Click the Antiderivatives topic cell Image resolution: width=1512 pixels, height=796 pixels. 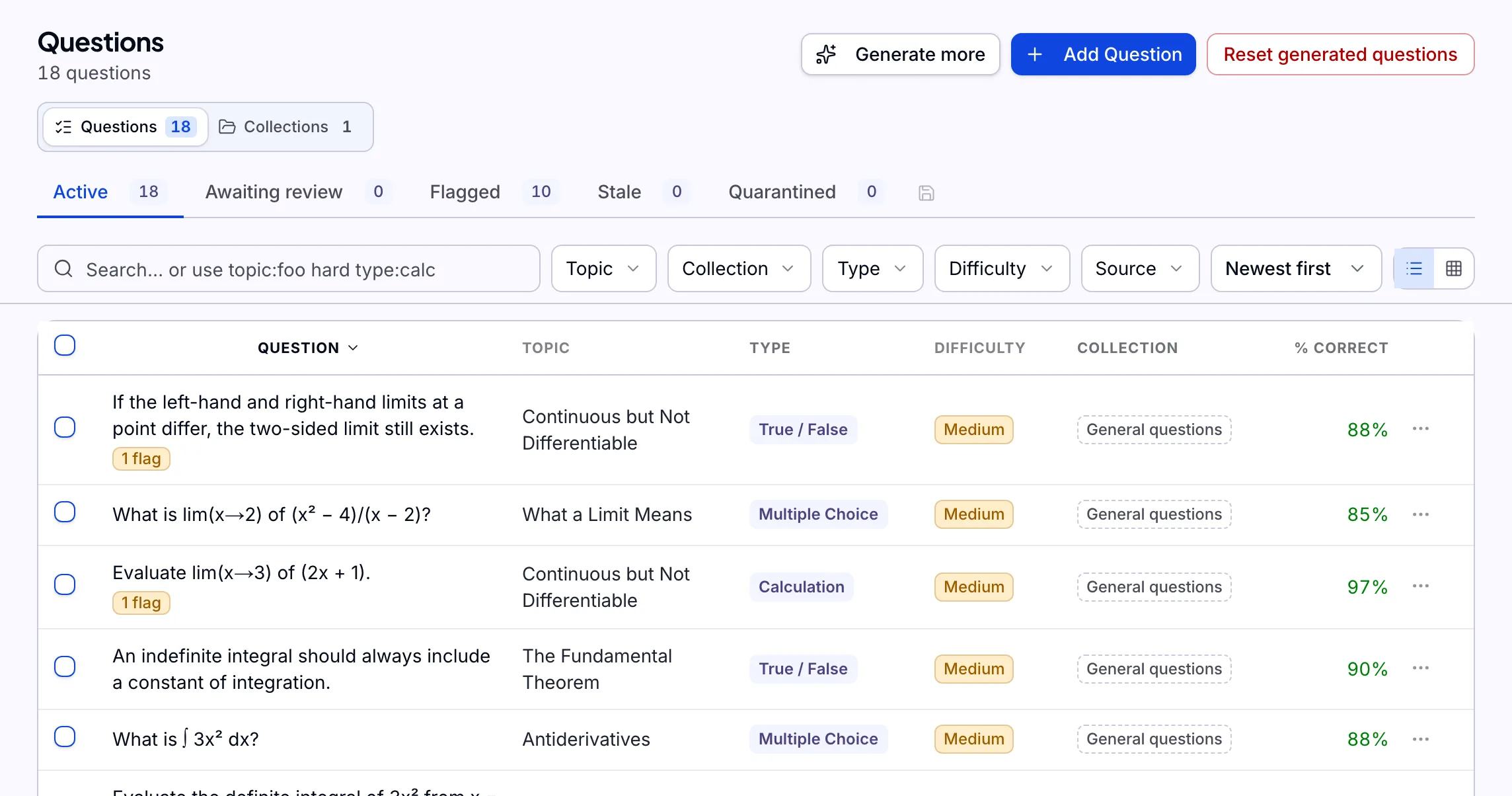586,739
